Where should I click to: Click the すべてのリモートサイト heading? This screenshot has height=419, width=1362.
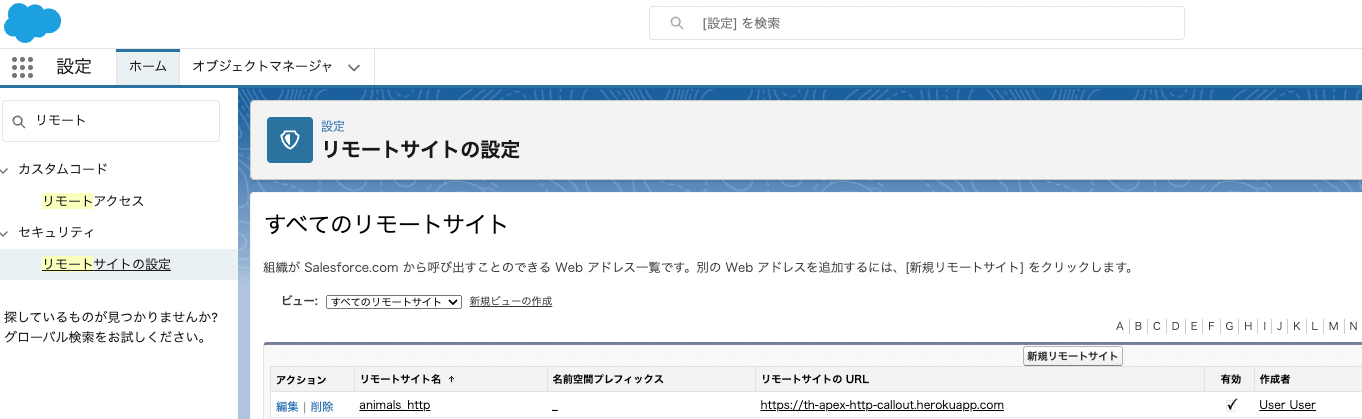click(x=387, y=223)
